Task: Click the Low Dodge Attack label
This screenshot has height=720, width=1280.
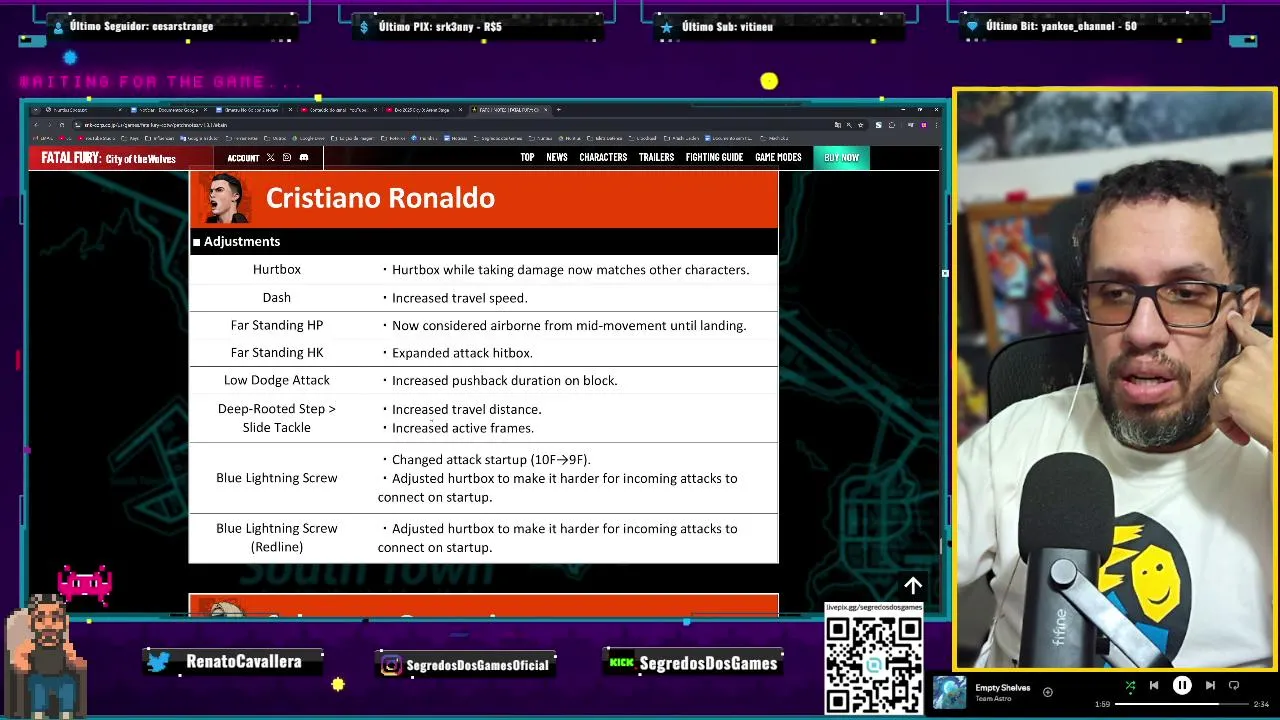Action: click(277, 380)
